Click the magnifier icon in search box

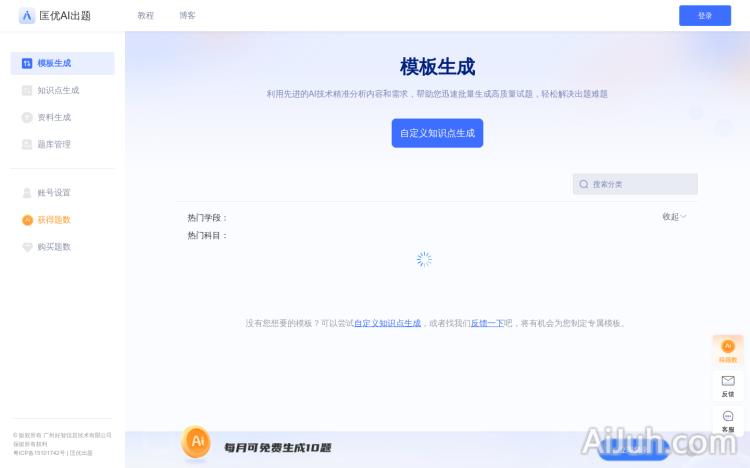point(584,184)
